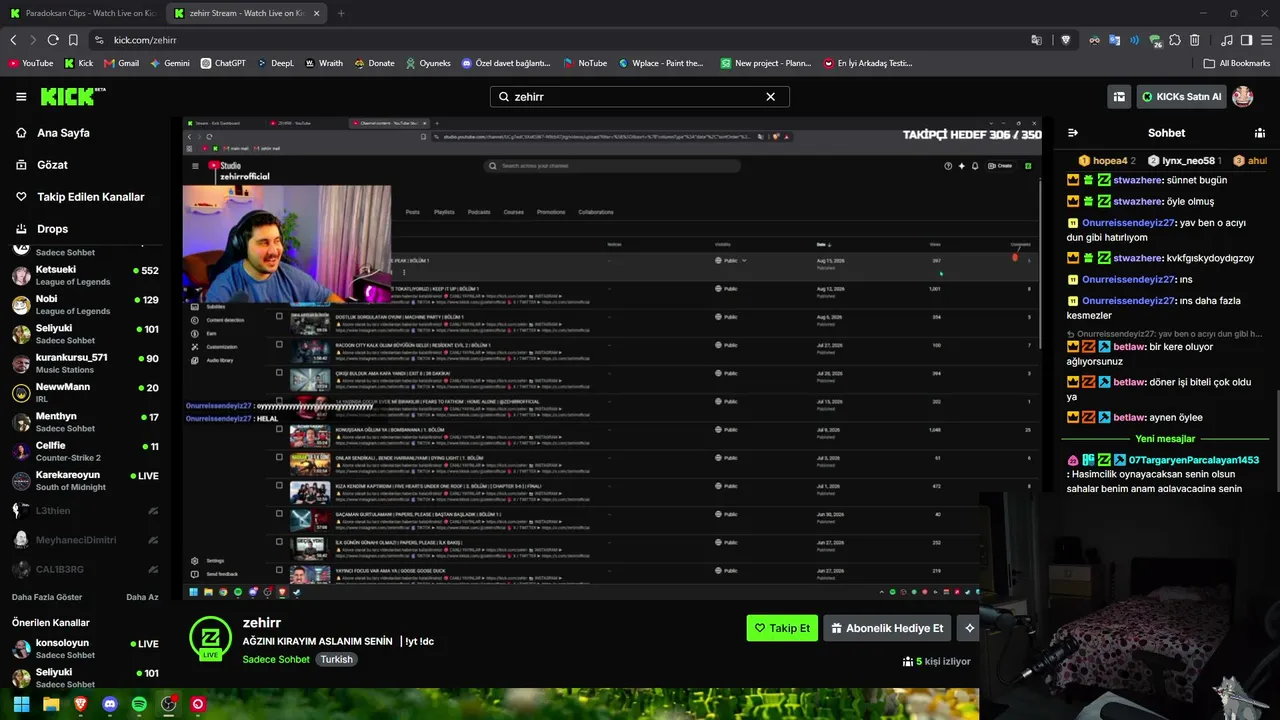
Task: Open Spotify from the taskbar
Action: point(139,704)
